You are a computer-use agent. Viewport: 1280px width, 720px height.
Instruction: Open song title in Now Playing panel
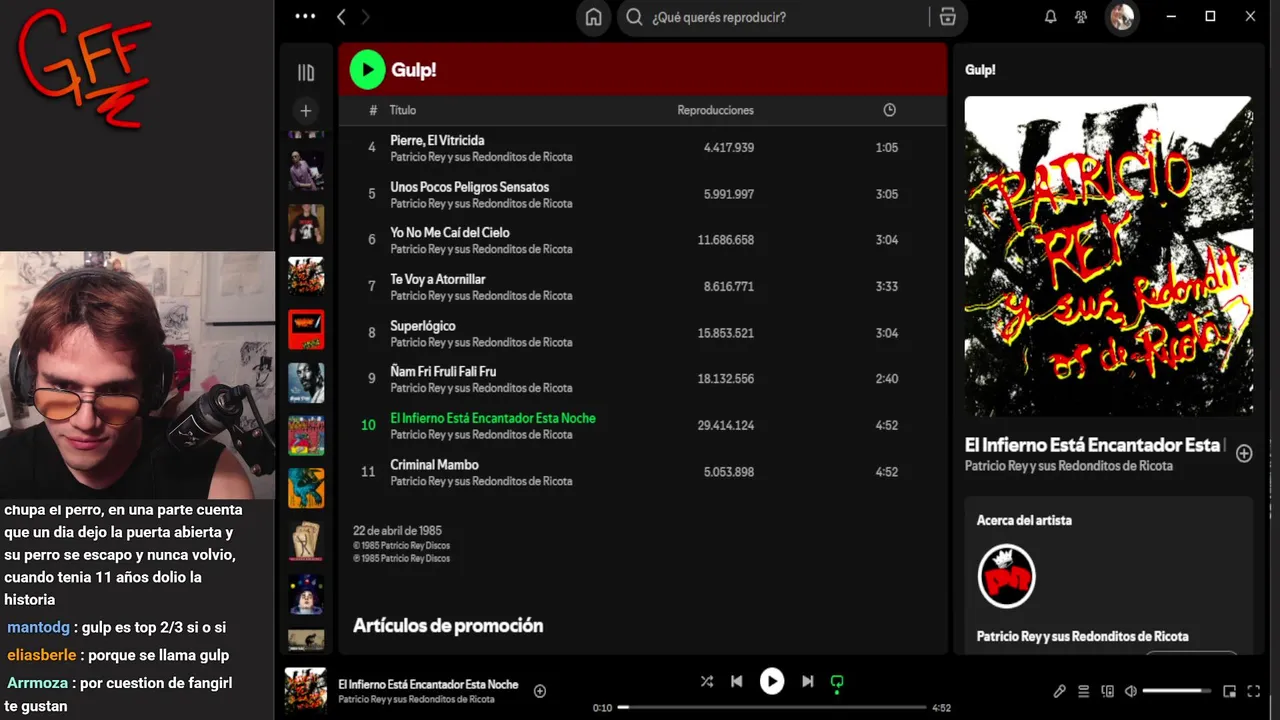[x=1093, y=445]
